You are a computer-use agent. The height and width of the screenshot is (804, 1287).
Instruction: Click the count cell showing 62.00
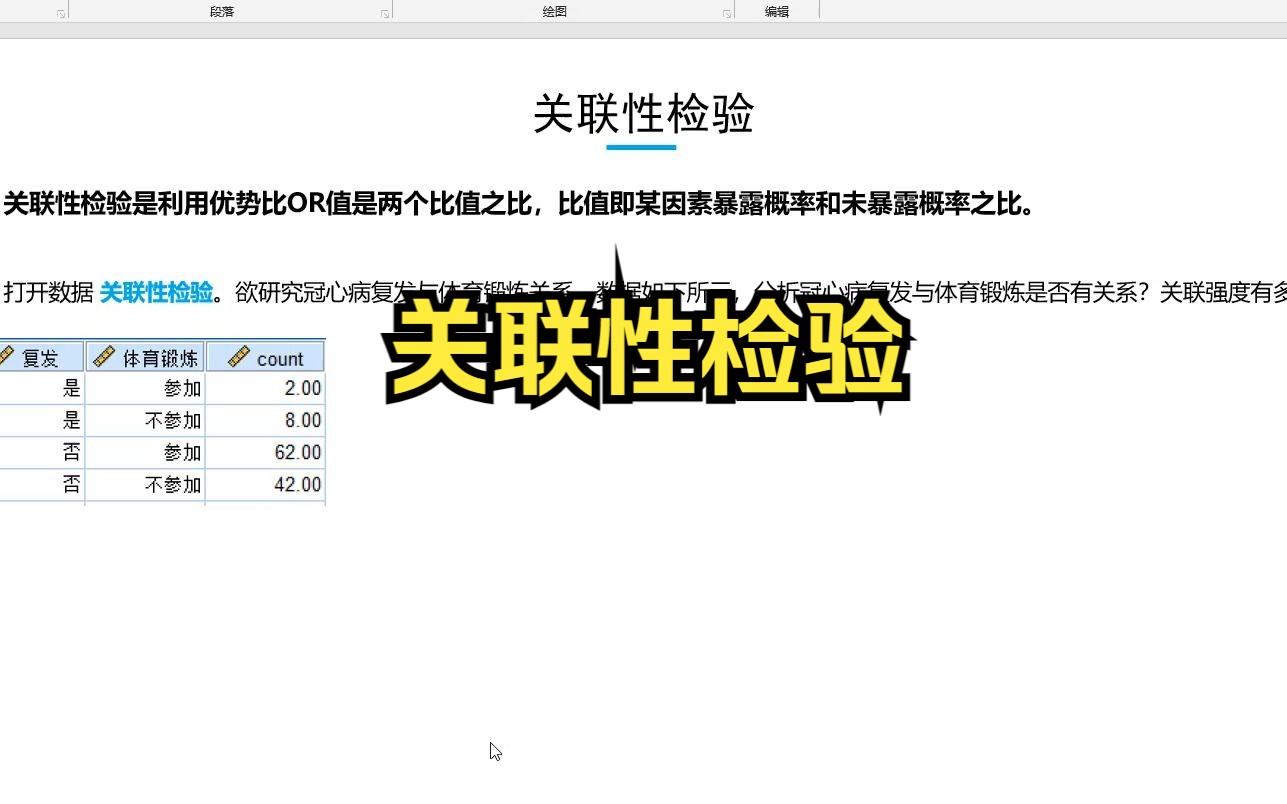click(265, 452)
